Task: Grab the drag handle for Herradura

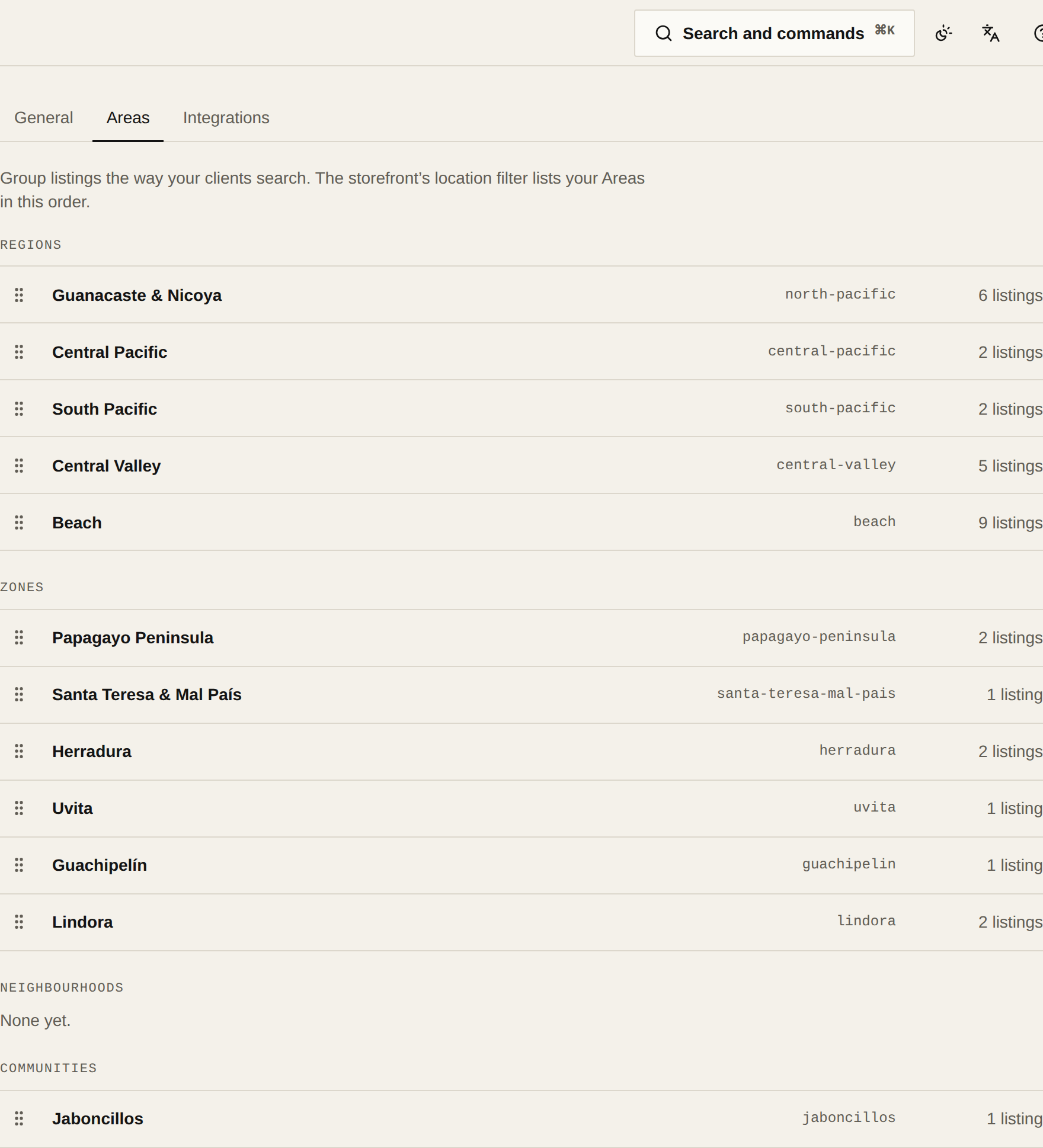Action: click(19, 751)
